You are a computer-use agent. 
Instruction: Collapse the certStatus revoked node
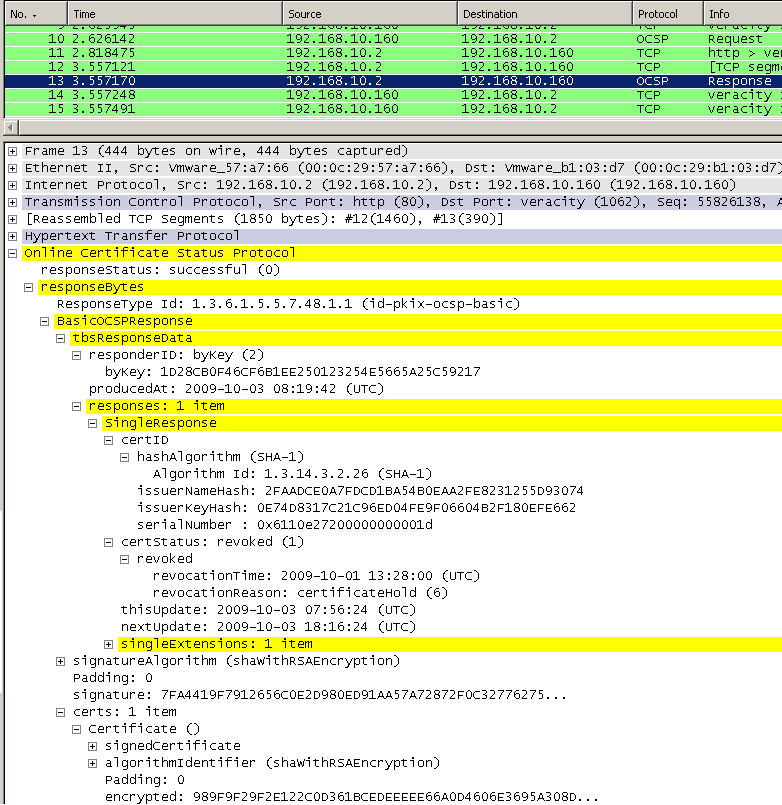109,542
